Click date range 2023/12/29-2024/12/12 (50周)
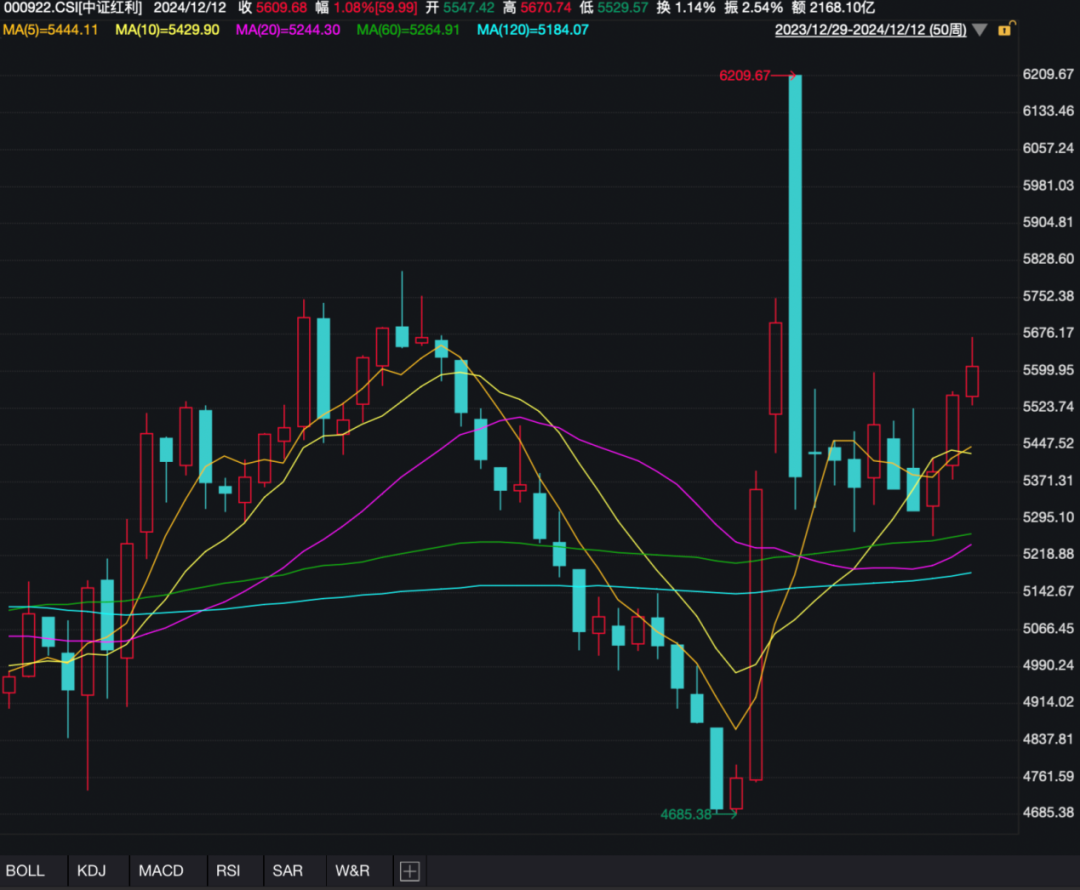1080x890 pixels. (871, 30)
